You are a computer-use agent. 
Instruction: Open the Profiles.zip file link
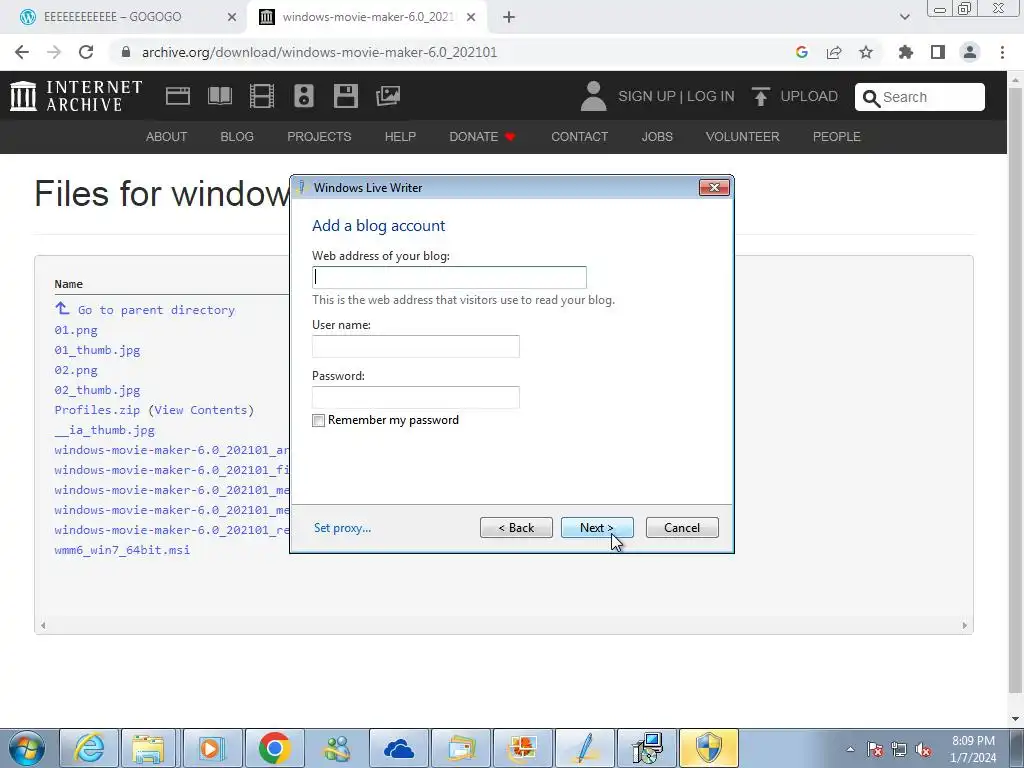point(97,410)
